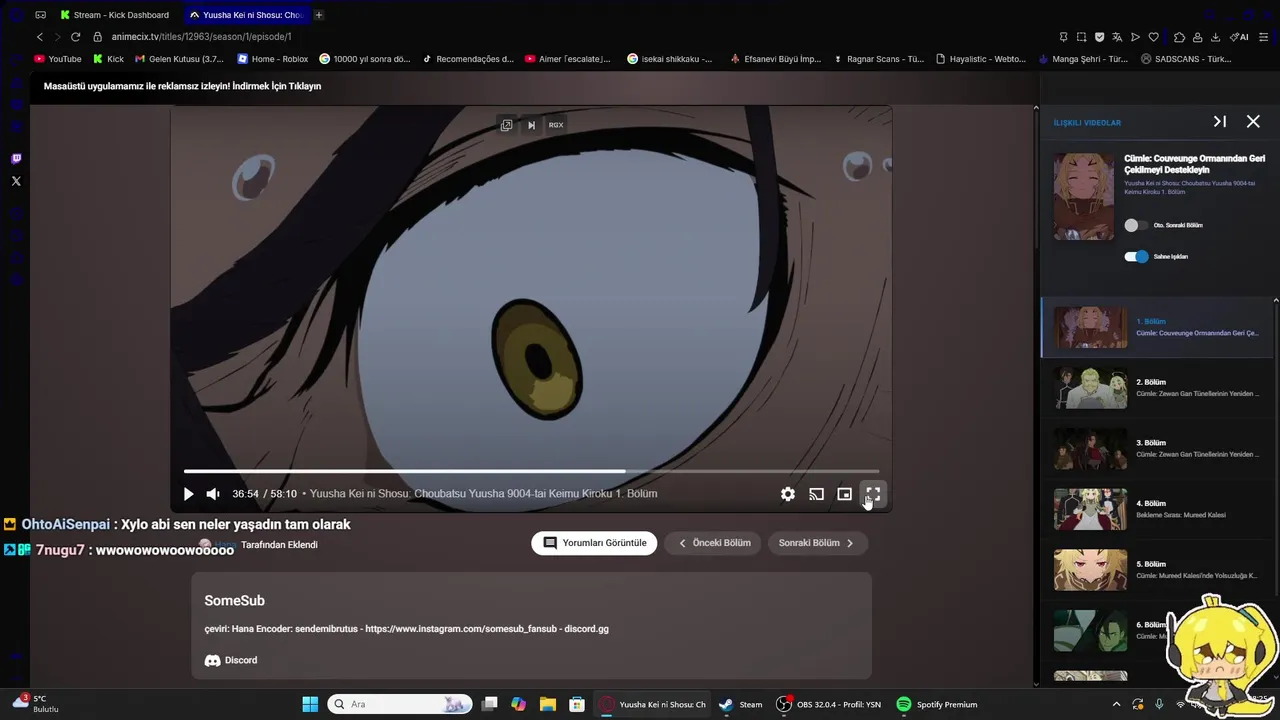Viewport: 1280px width, 720px height.
Task: Reload the current page
Action: coord(75,37)
